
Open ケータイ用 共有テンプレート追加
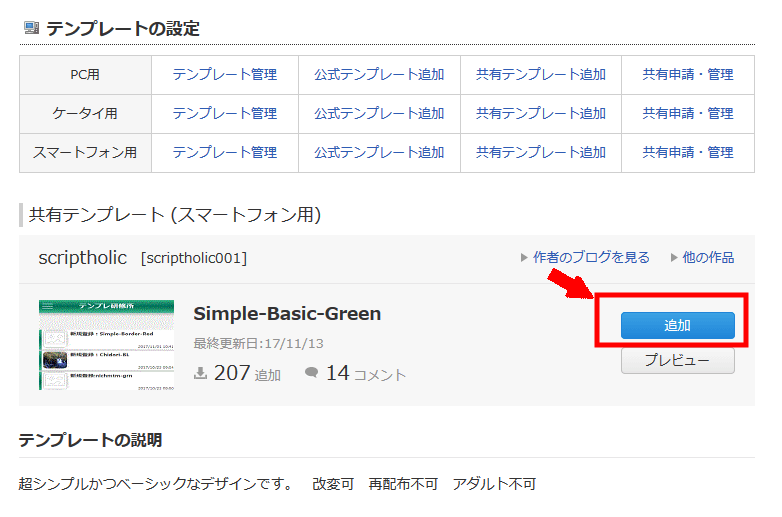(541, 114)
